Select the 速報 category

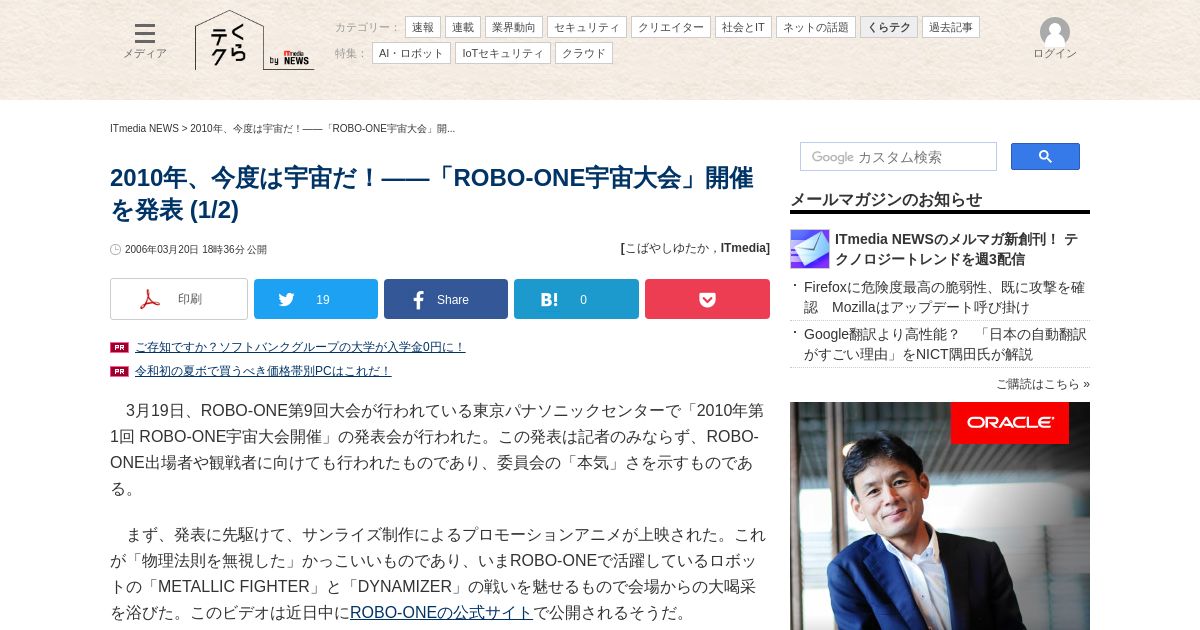pos(423,27)
